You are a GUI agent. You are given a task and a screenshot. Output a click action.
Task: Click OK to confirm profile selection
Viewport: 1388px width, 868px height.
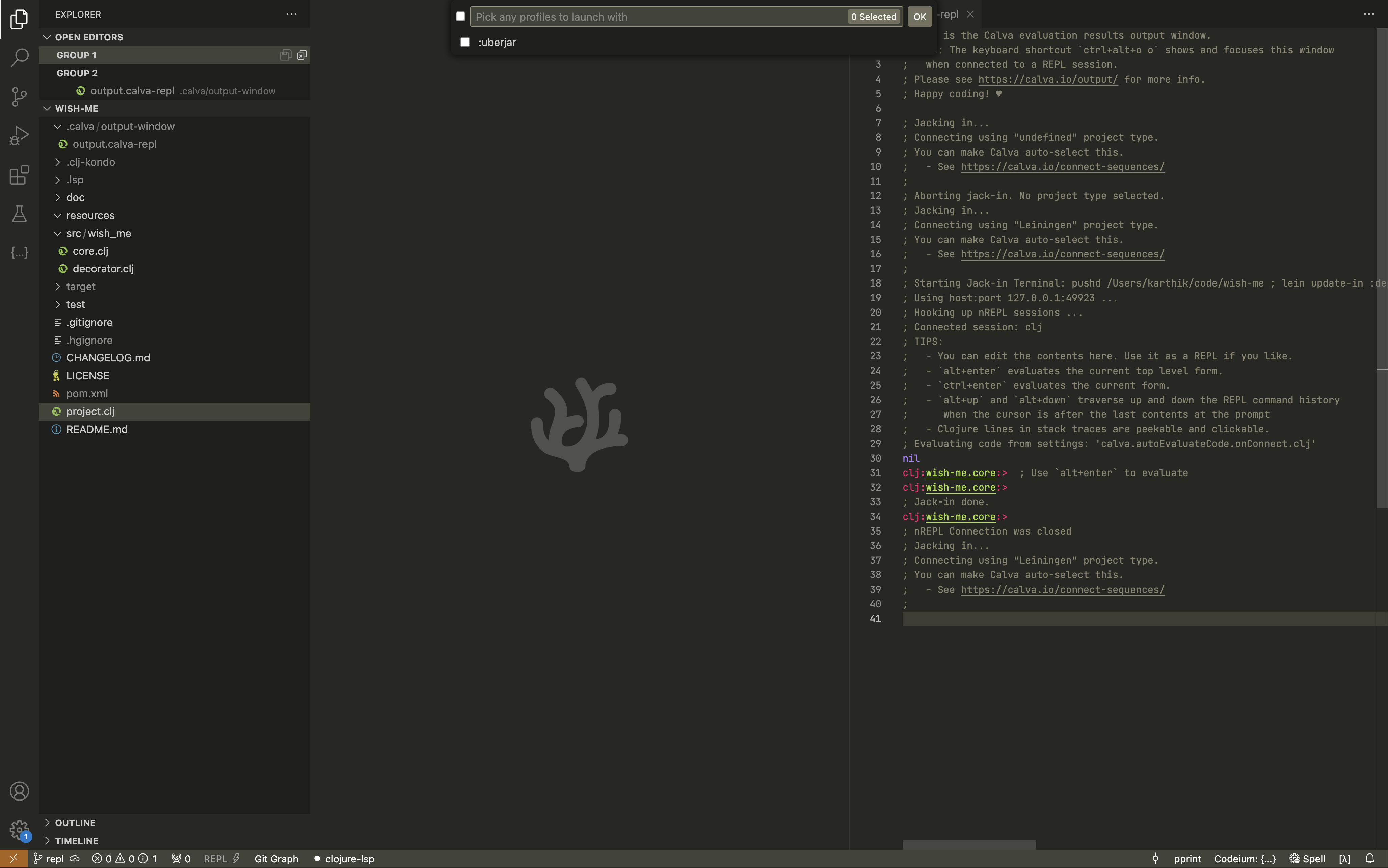(919, 16)
